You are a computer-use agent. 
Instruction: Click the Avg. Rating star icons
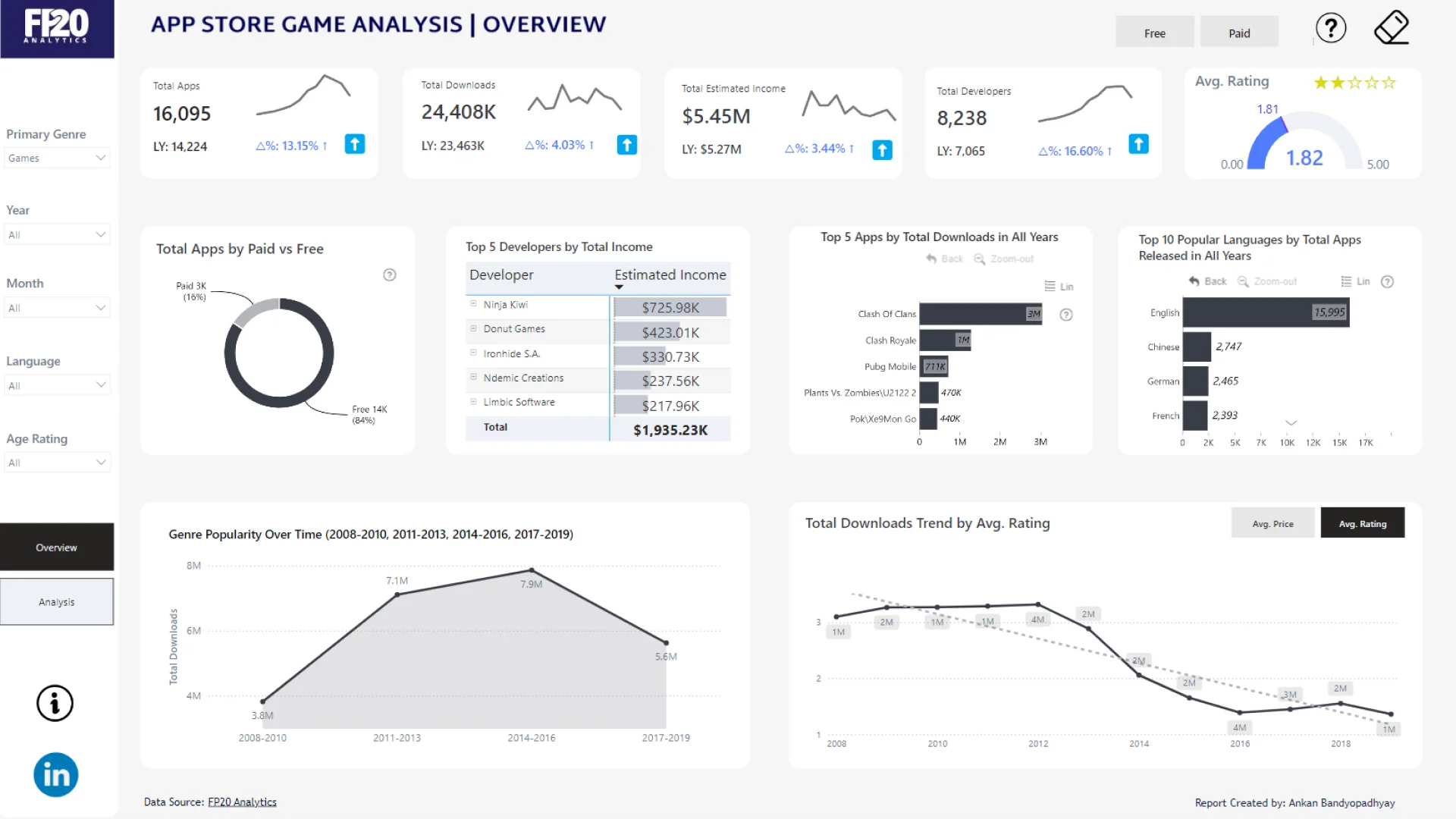pyautogui.click(x=1354, y=83)
